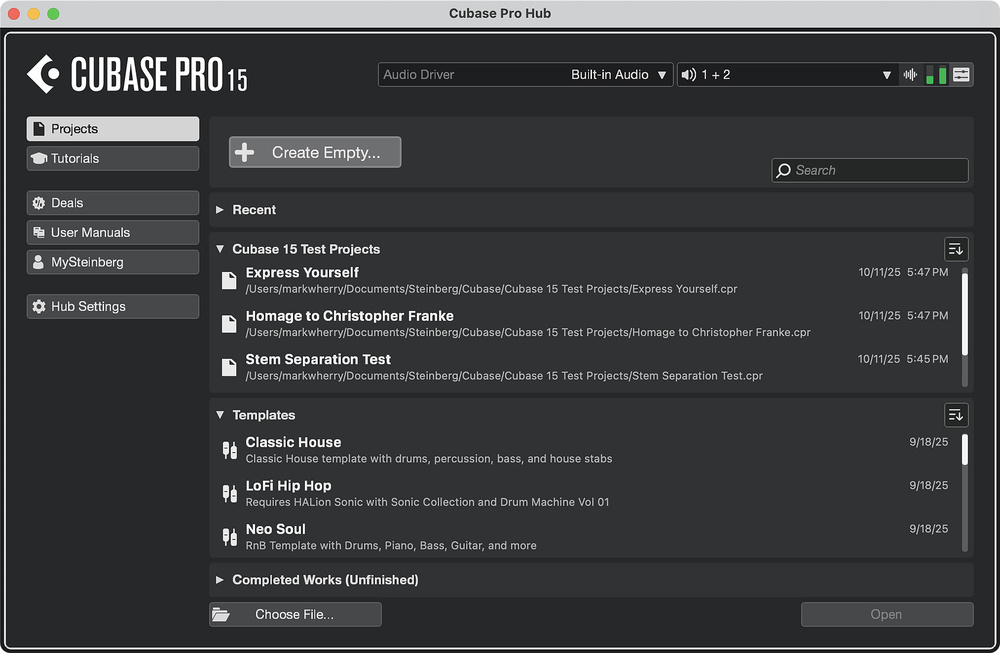The width and height of the screenshot is (1000, 653).
Task: Switch to the Tutorials tab
Action: coord(112,158)
